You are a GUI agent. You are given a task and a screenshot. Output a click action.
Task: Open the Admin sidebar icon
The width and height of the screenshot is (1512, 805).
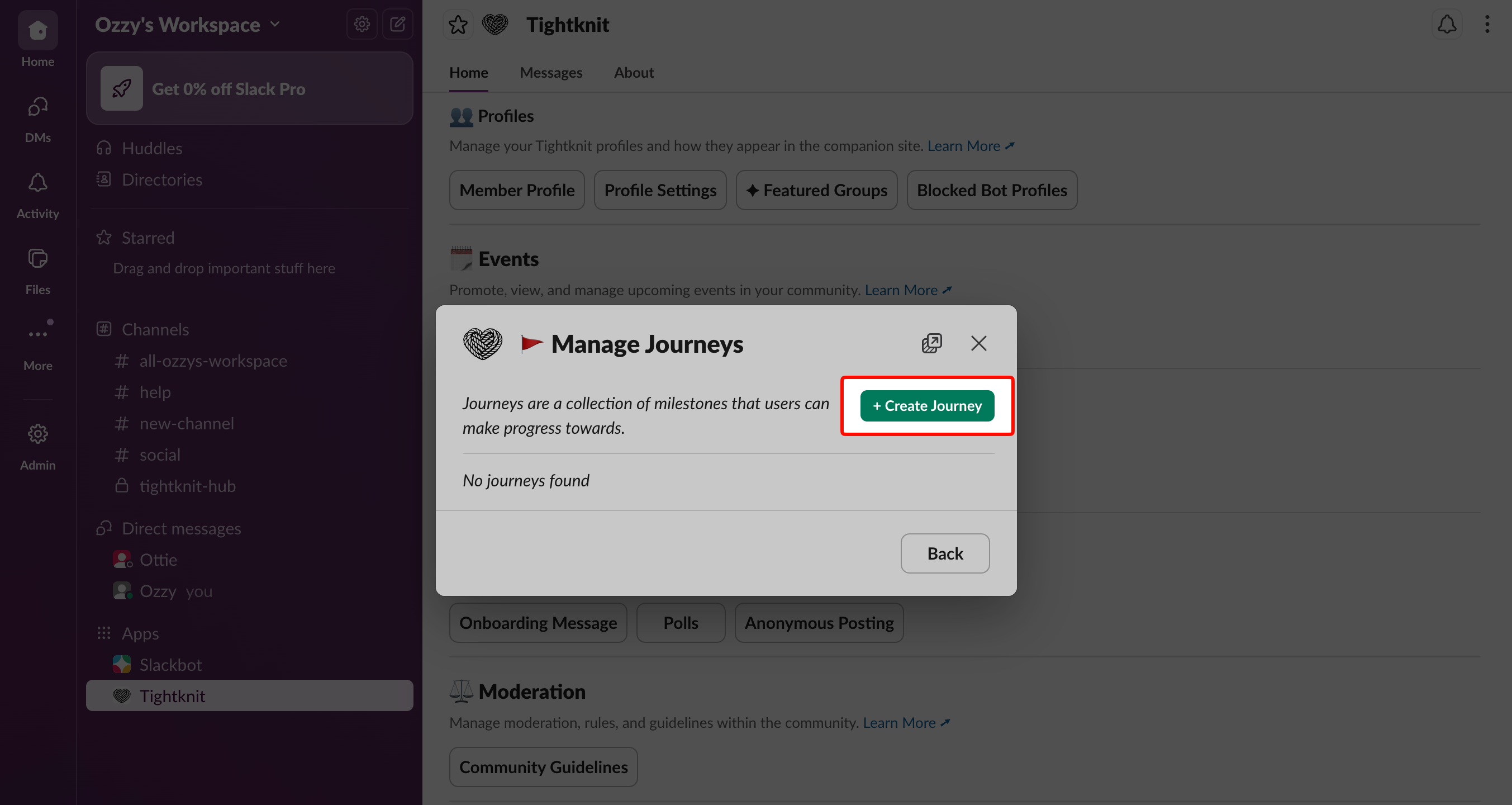click(37, 433)
